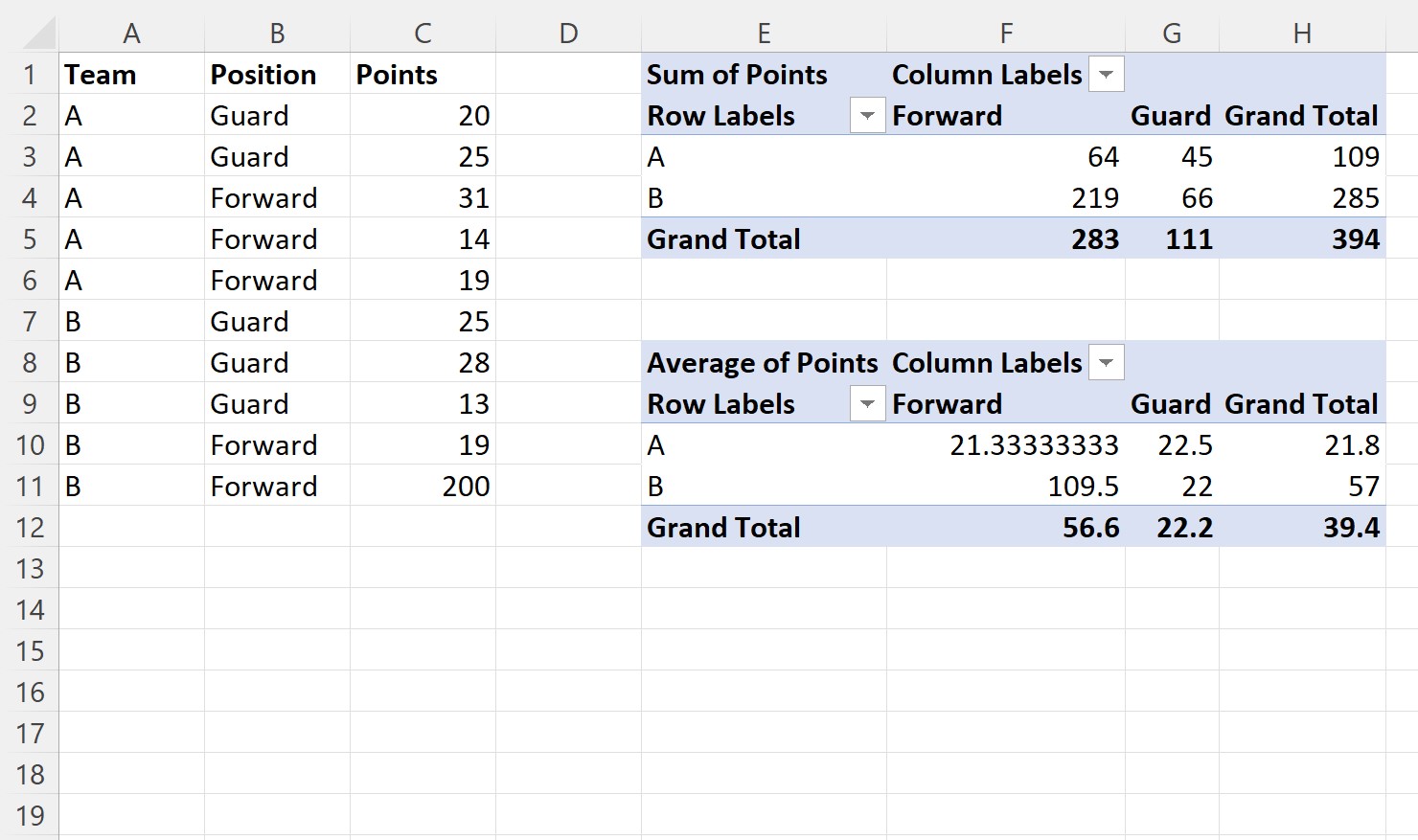Open Column Labels filter in Average pivot table

[x=1106, y=363]
